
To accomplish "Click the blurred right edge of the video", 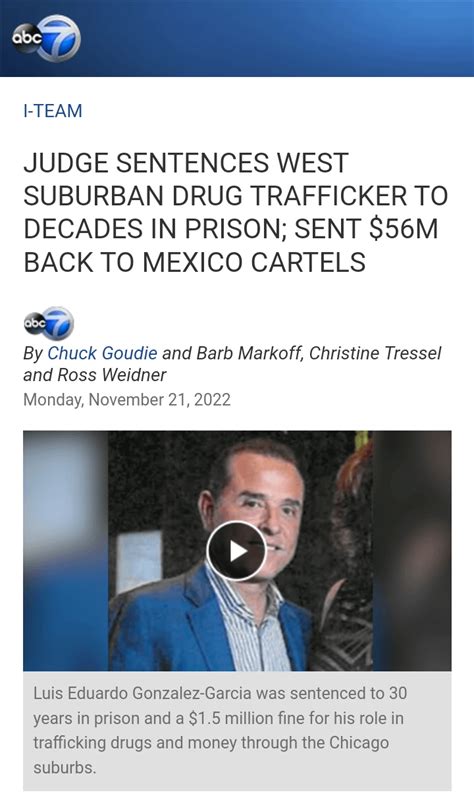I will pos(412,551).
